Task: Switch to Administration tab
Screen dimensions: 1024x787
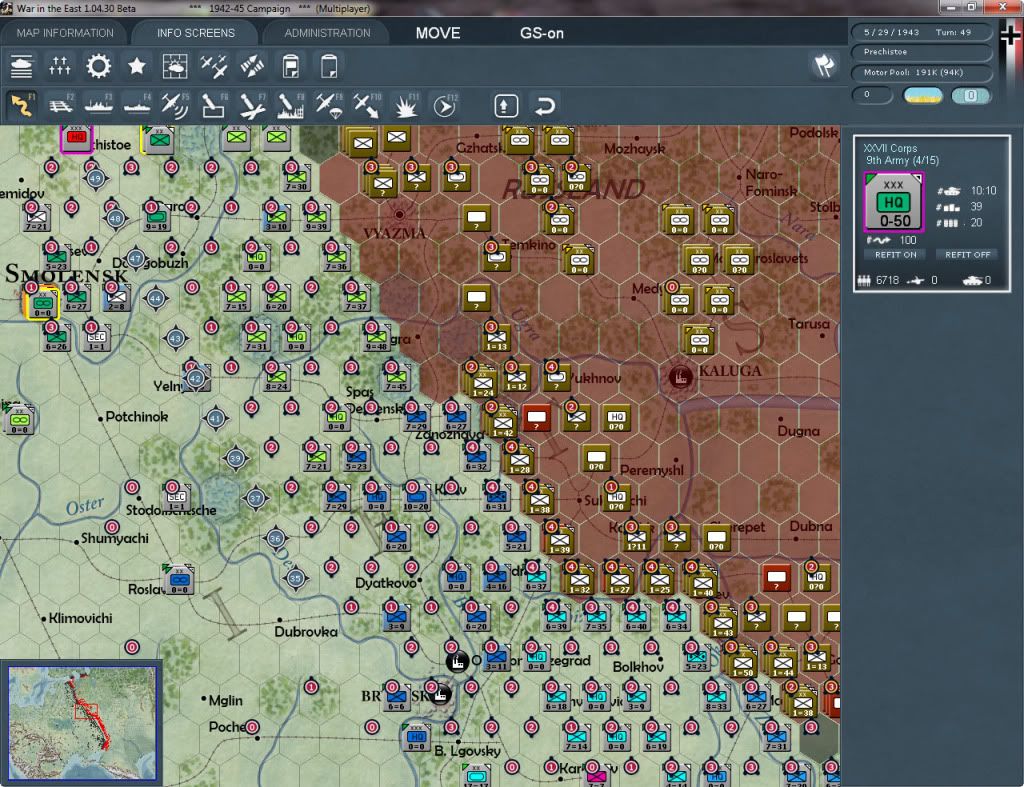Action: 327,33
